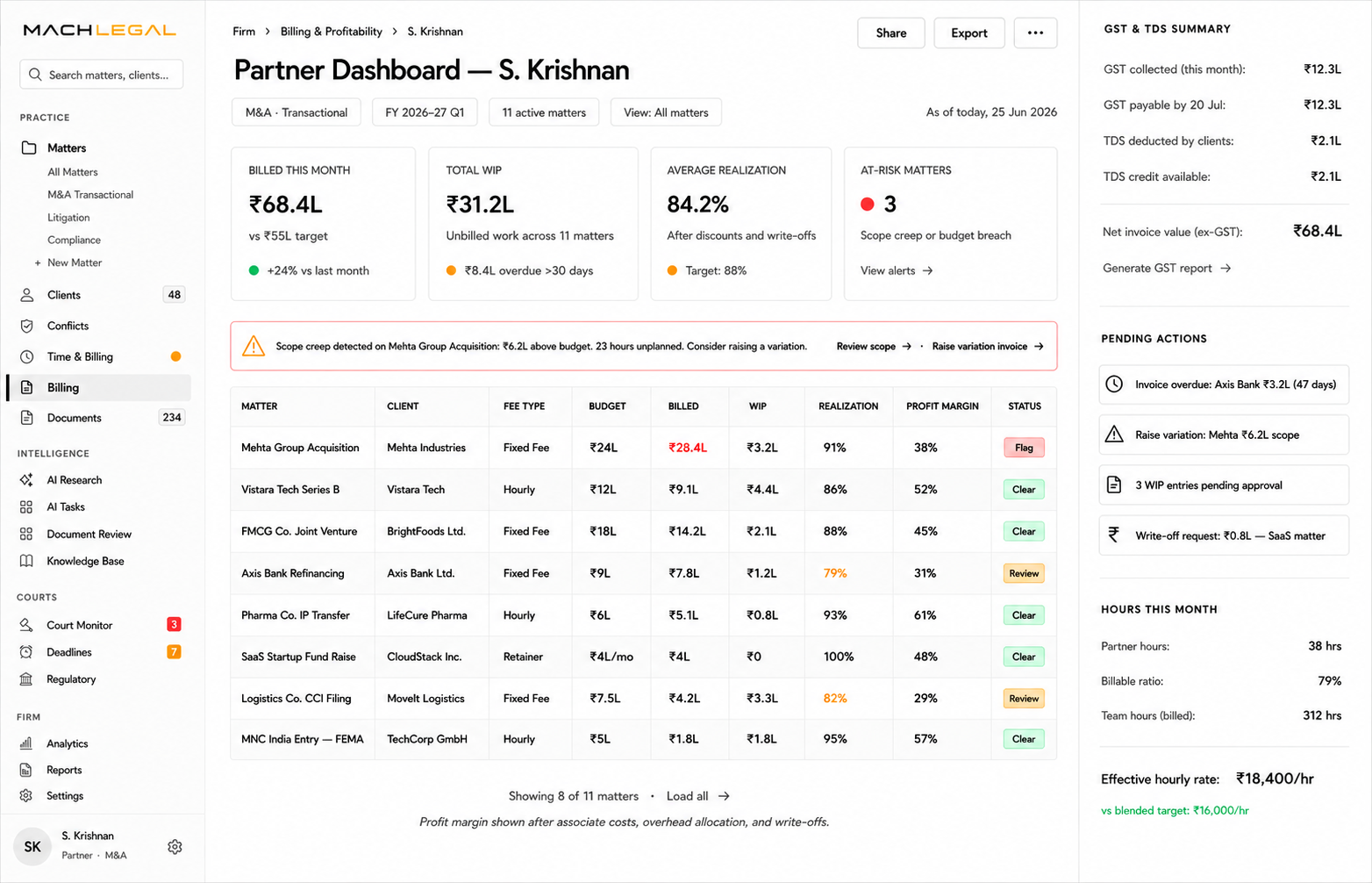Click the orange 7 badge on Deadlines
Image resolution: width=1372 pixels, height=883 pixels.
[x=174, y=651]
